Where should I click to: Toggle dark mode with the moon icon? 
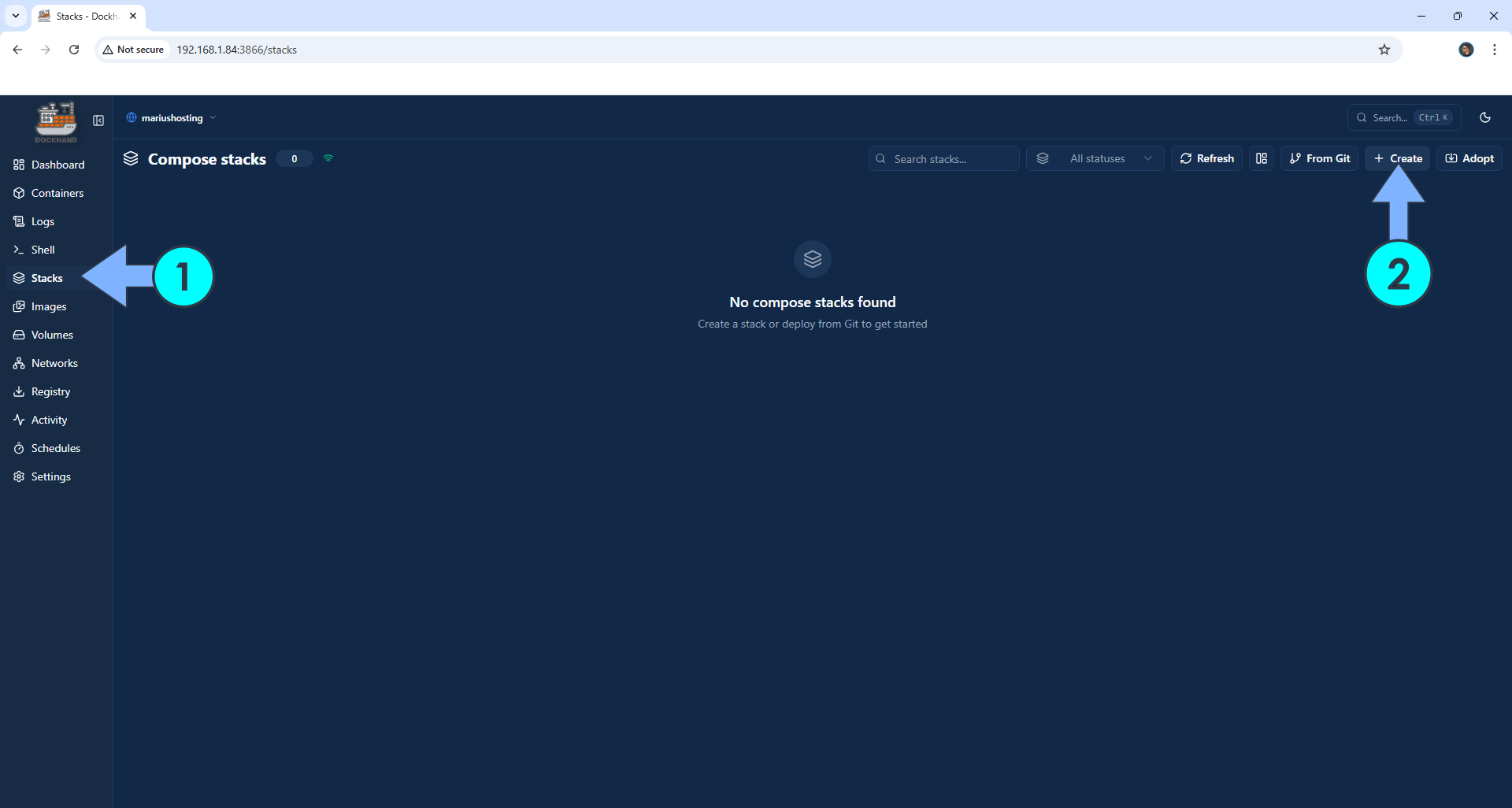[1485, 117]
